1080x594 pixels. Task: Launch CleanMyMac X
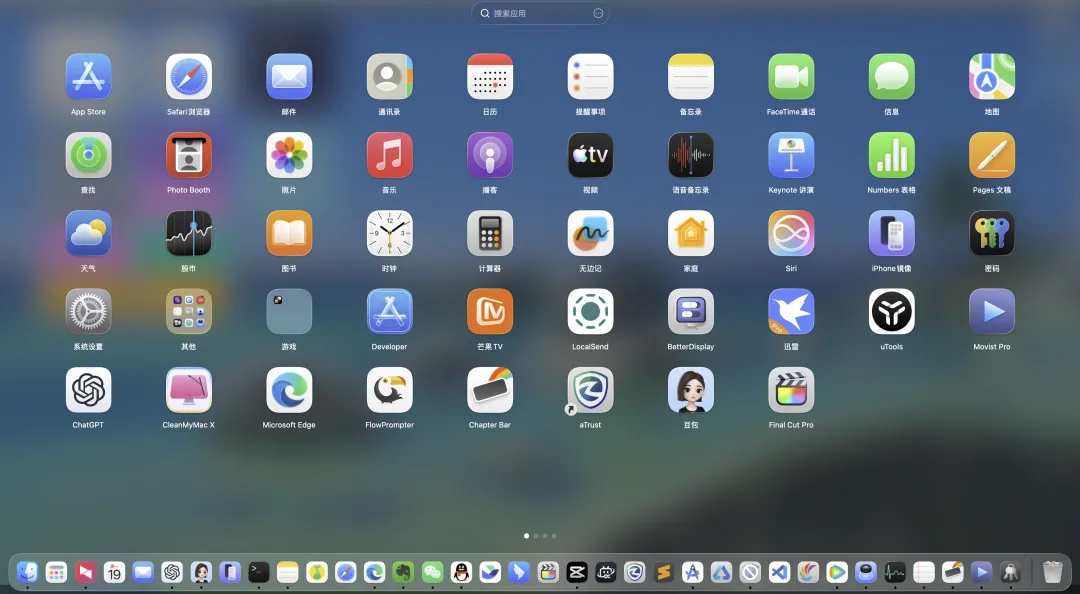189,390
